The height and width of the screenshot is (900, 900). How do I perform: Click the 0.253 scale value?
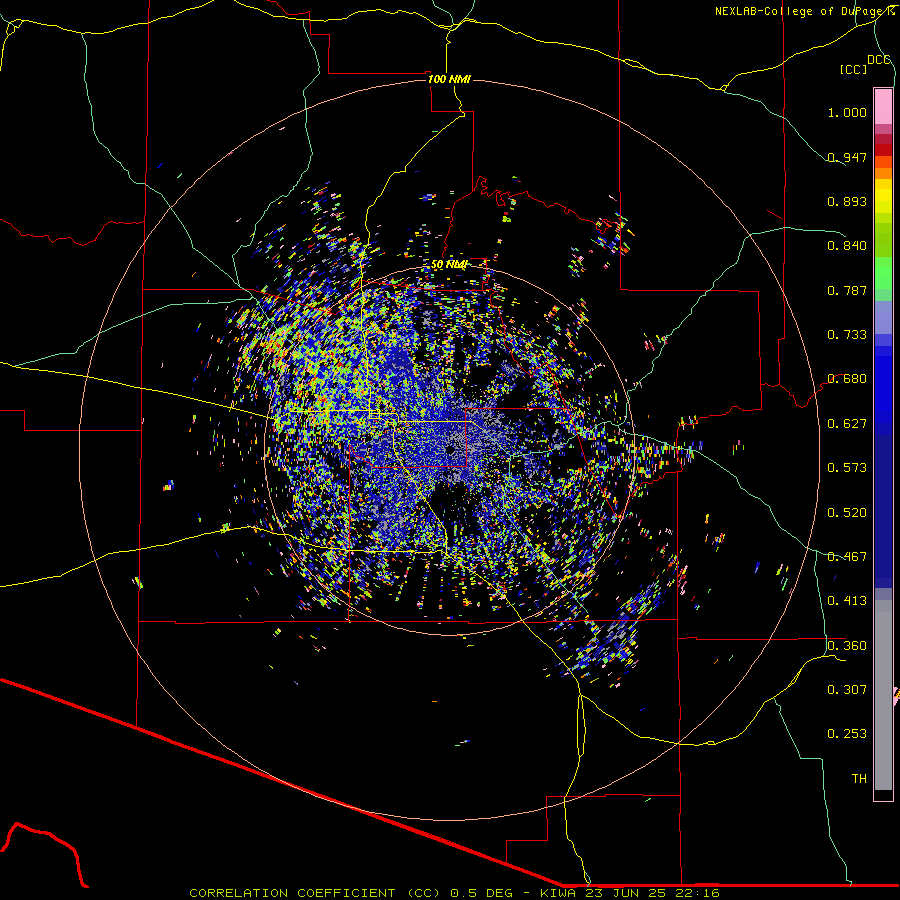pos(847,734)
